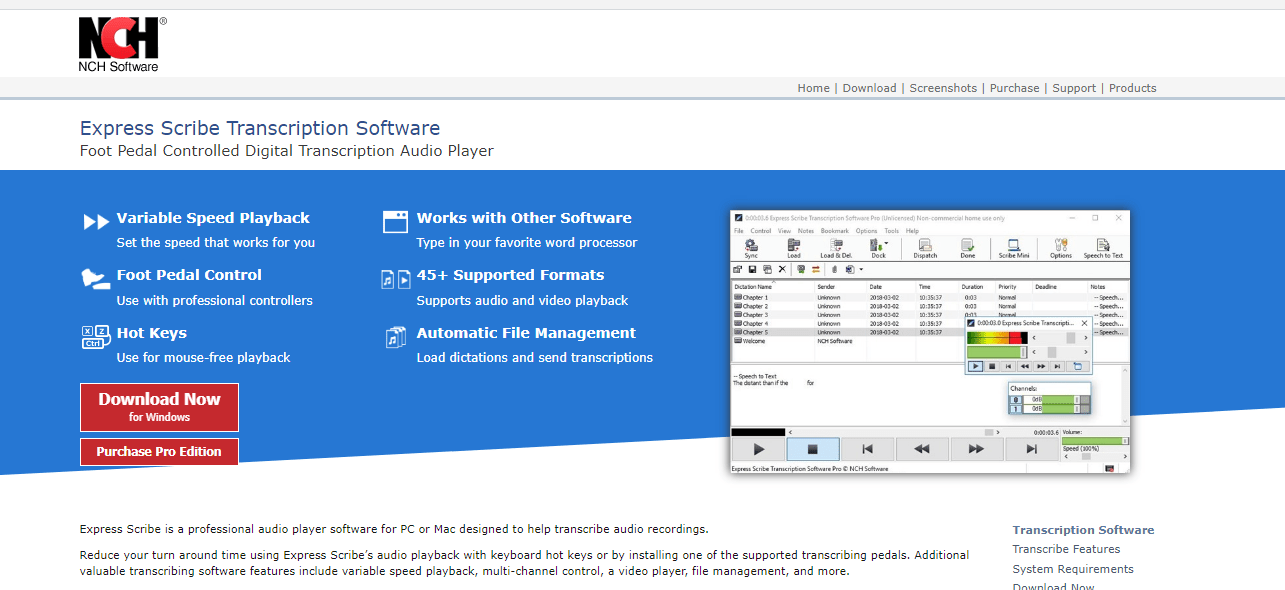Click the Works with Other Software window icon
The height and width of the screenshot is (590, 1285).
coord(396,222)
